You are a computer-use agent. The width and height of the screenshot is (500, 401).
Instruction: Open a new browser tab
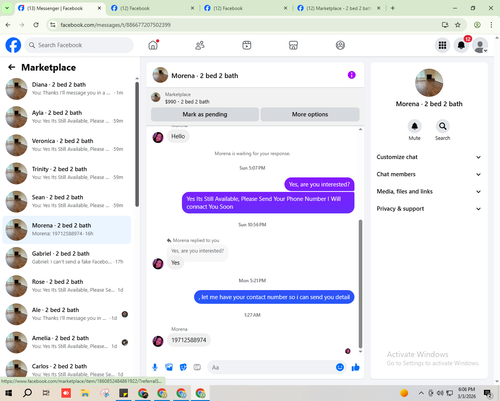(x=393, y=8)
